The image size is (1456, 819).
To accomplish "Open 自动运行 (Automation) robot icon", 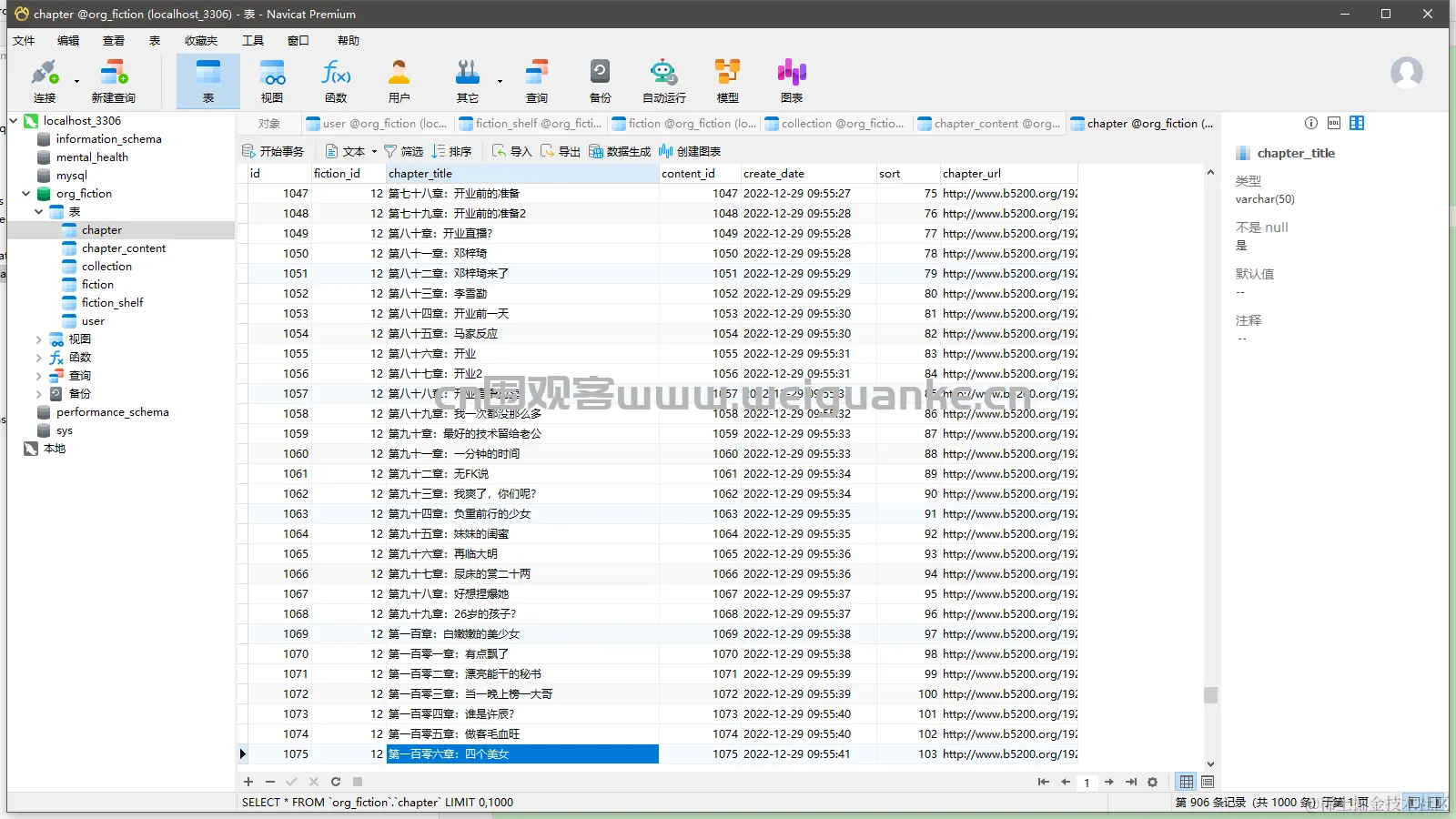I will 664,81.
